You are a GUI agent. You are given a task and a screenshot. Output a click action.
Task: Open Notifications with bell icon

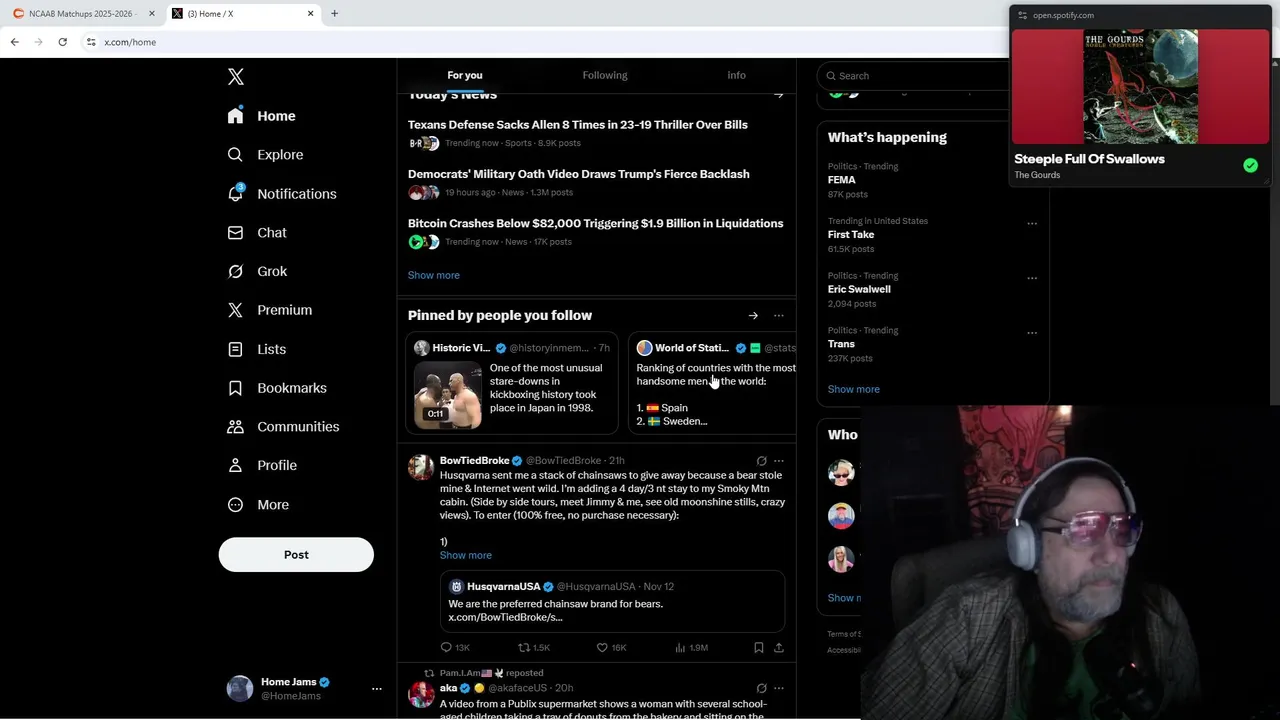coord(282,194)
